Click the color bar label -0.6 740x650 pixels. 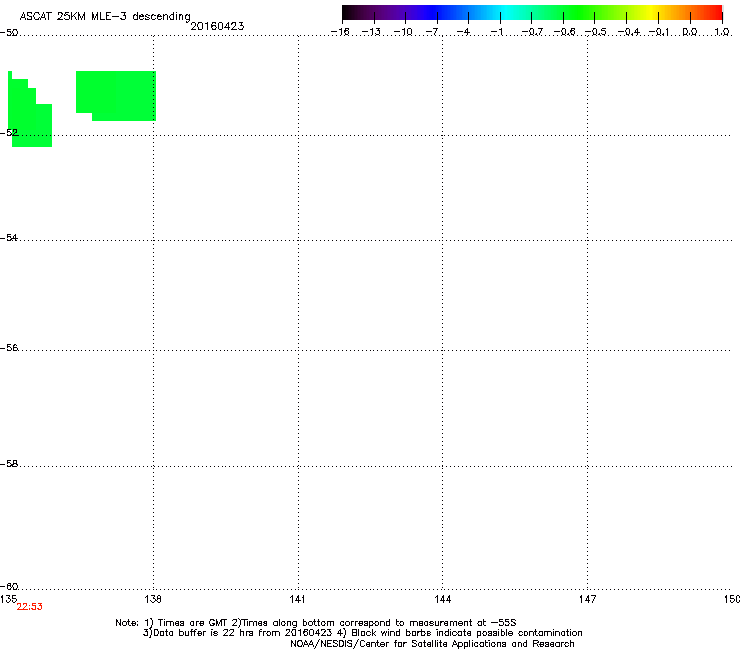click(x=564, y=32)
